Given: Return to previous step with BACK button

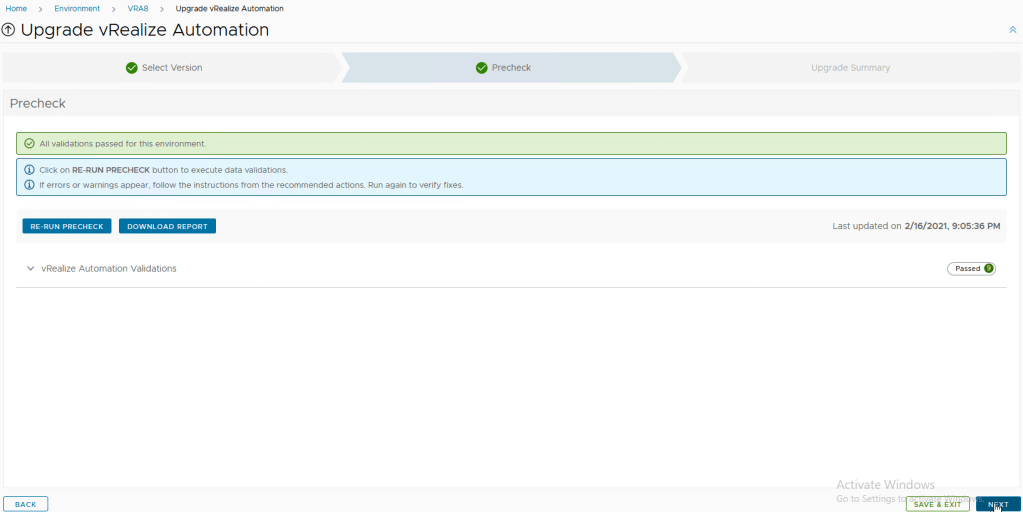Looking at the screenshot, I should point(26,504).
